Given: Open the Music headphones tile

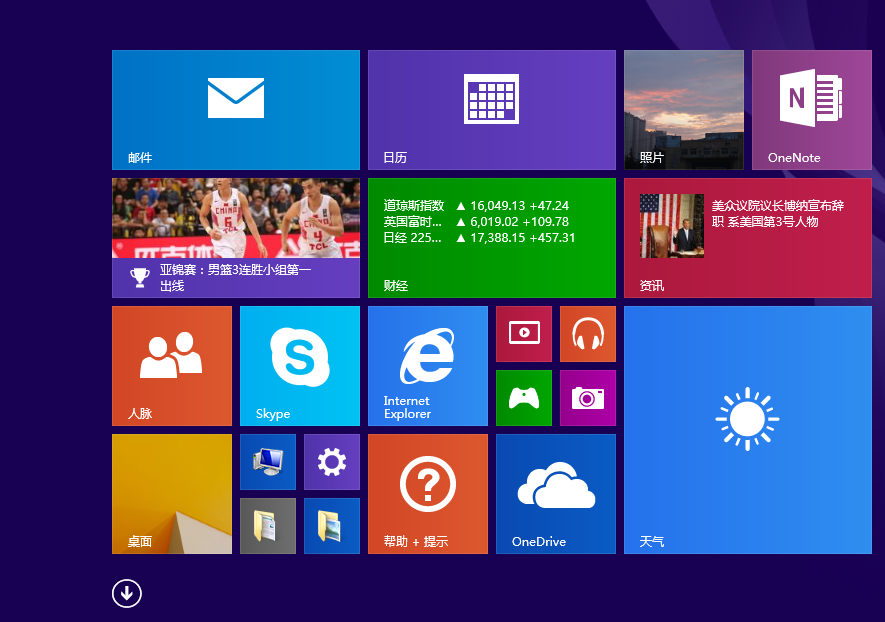Looking at the screenshot, I should point(588,334).
